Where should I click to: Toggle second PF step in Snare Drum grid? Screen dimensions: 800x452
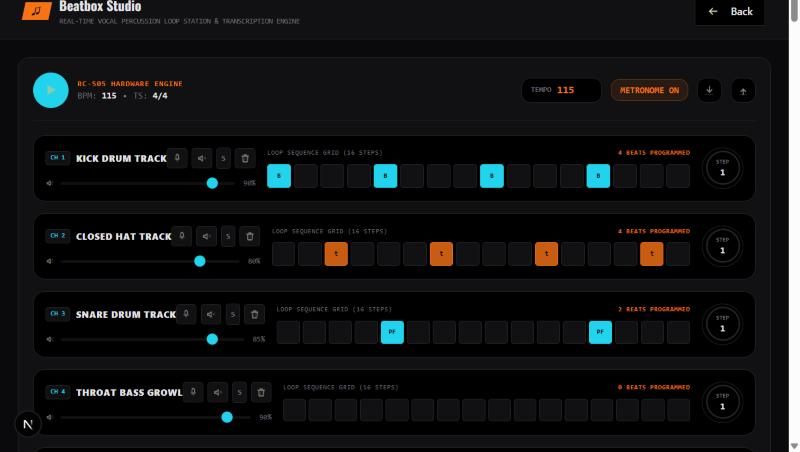coord(600,332)
